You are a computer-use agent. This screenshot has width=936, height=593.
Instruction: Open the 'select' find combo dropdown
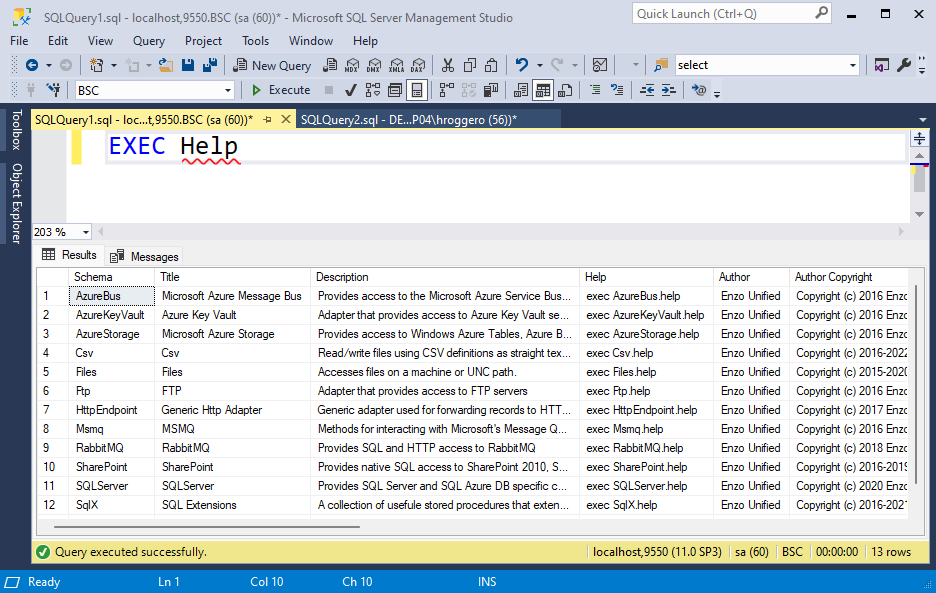pos(852,65)
